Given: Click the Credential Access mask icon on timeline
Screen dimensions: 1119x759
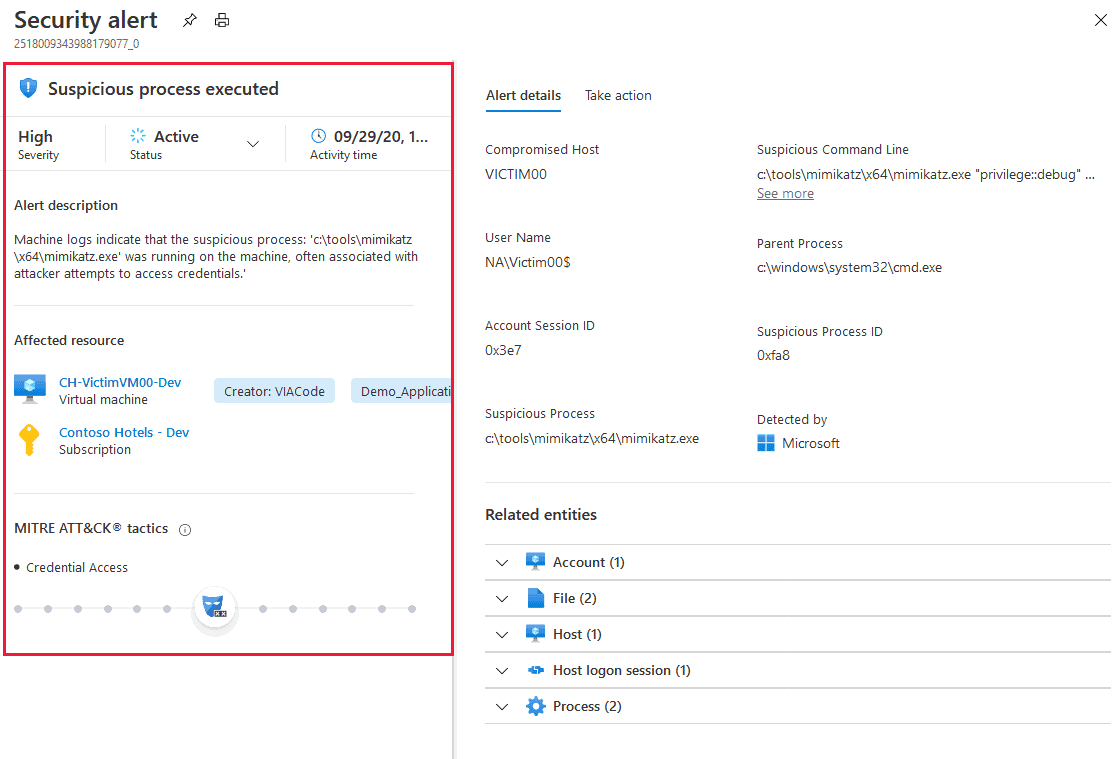Looking at the screenshot, I should pyautogui.click(x=215, y=608).
